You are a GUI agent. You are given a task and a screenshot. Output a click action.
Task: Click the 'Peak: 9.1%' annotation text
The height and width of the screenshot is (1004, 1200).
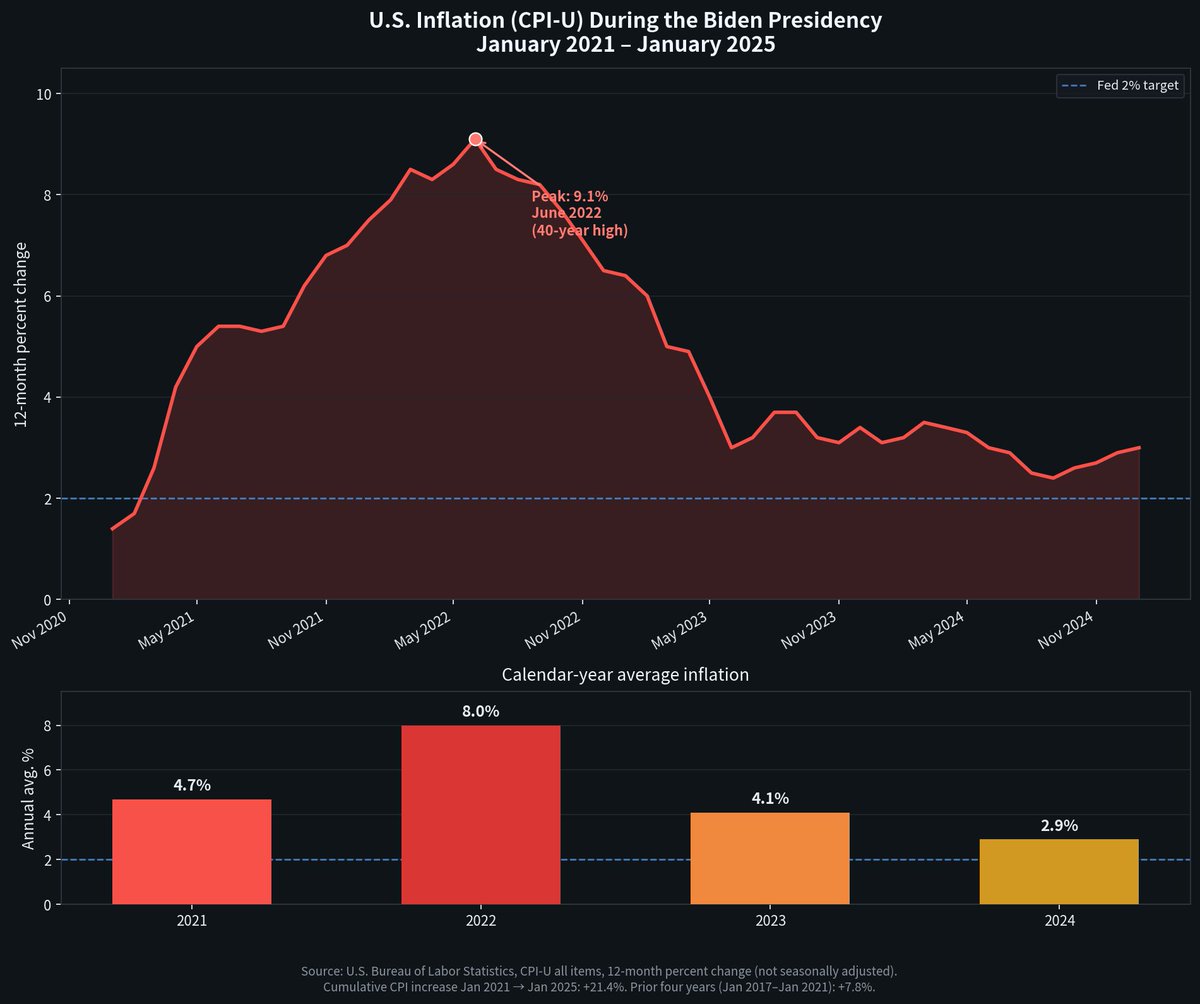coord(569,196)
